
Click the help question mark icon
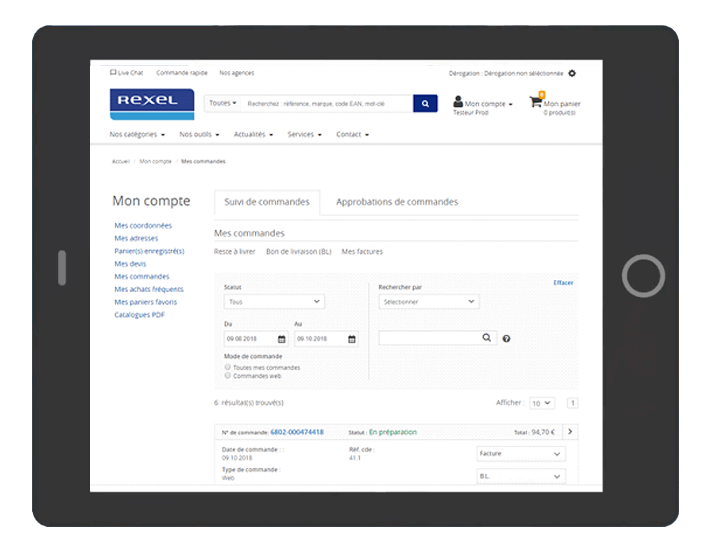tap(507, 339)
